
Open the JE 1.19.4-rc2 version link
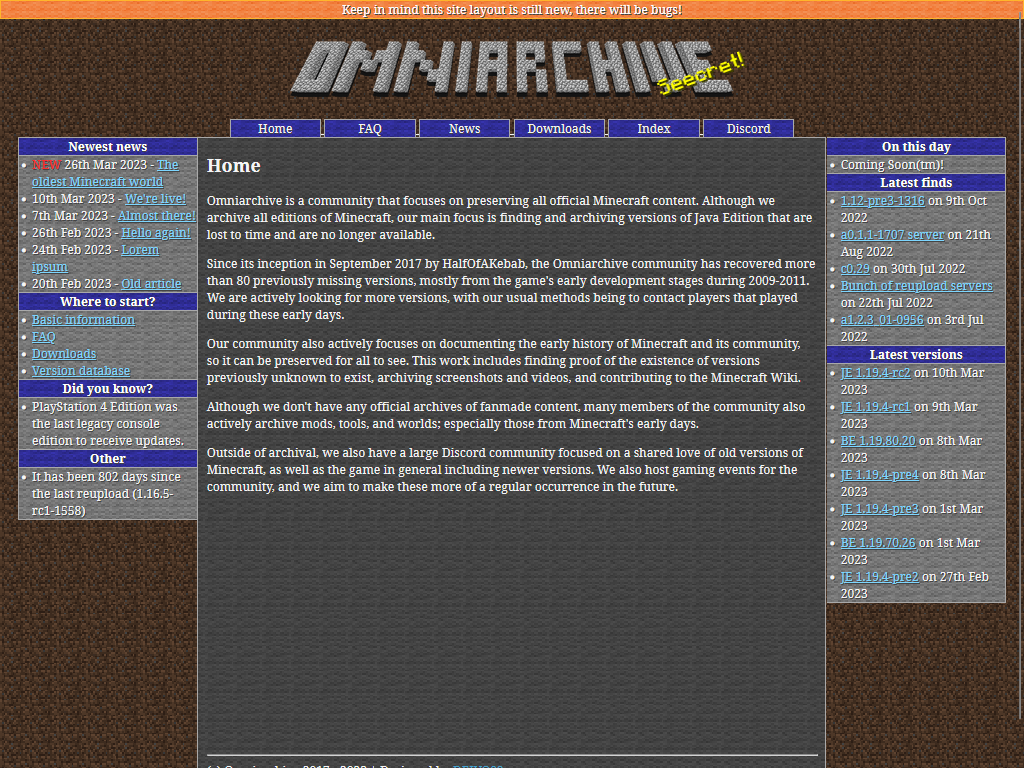pos(875,373)
